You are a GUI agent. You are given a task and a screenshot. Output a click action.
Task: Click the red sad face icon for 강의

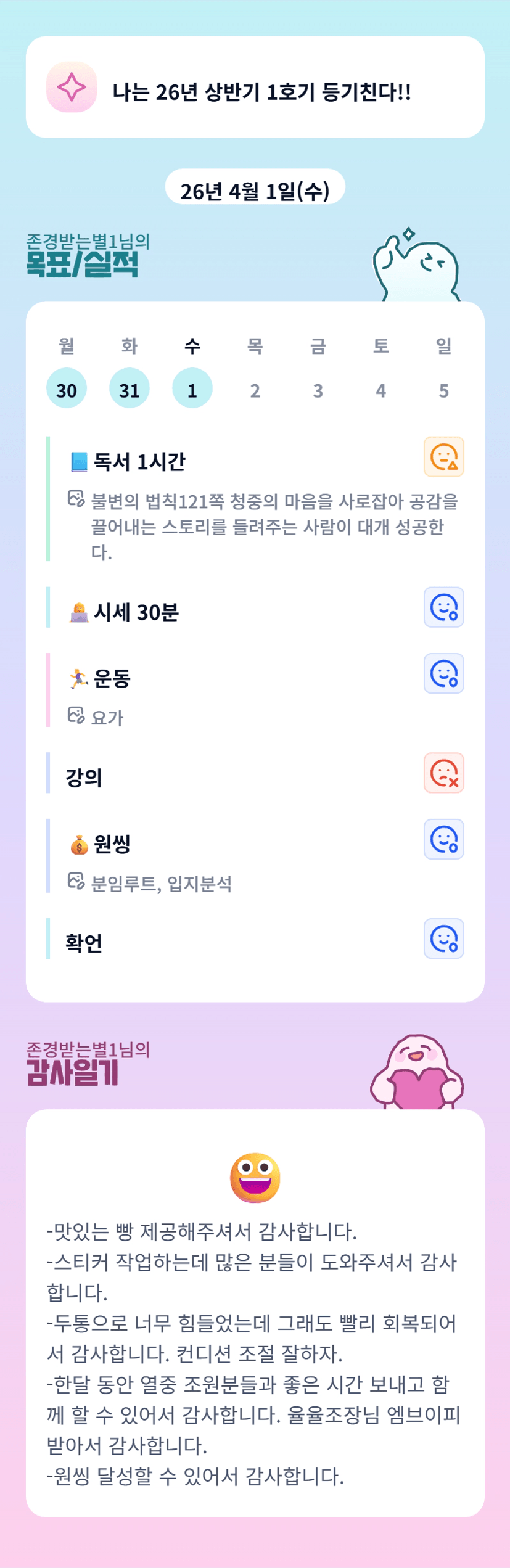click(x=443, y=773)
